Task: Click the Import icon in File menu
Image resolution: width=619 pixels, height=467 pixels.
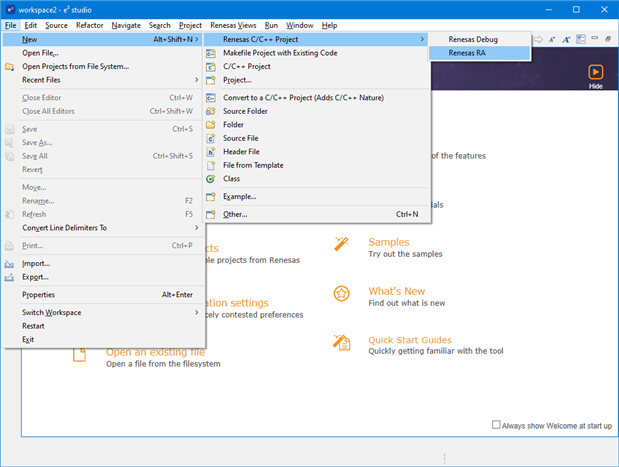Action: pyautogui.click(x=9, y=264)
